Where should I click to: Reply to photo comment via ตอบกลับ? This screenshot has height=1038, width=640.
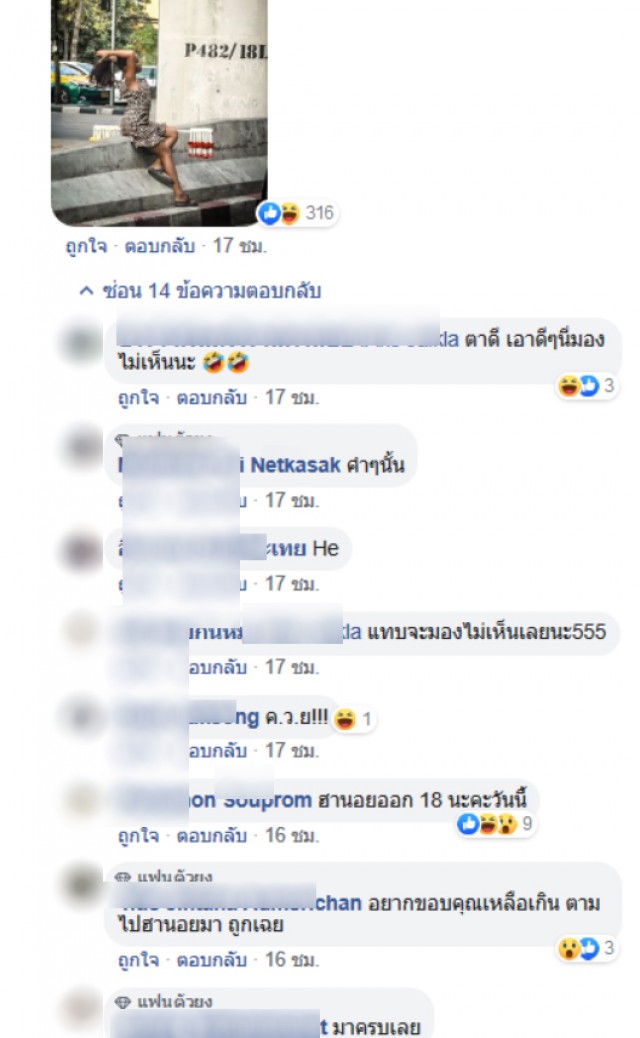[x=160, y=246]
